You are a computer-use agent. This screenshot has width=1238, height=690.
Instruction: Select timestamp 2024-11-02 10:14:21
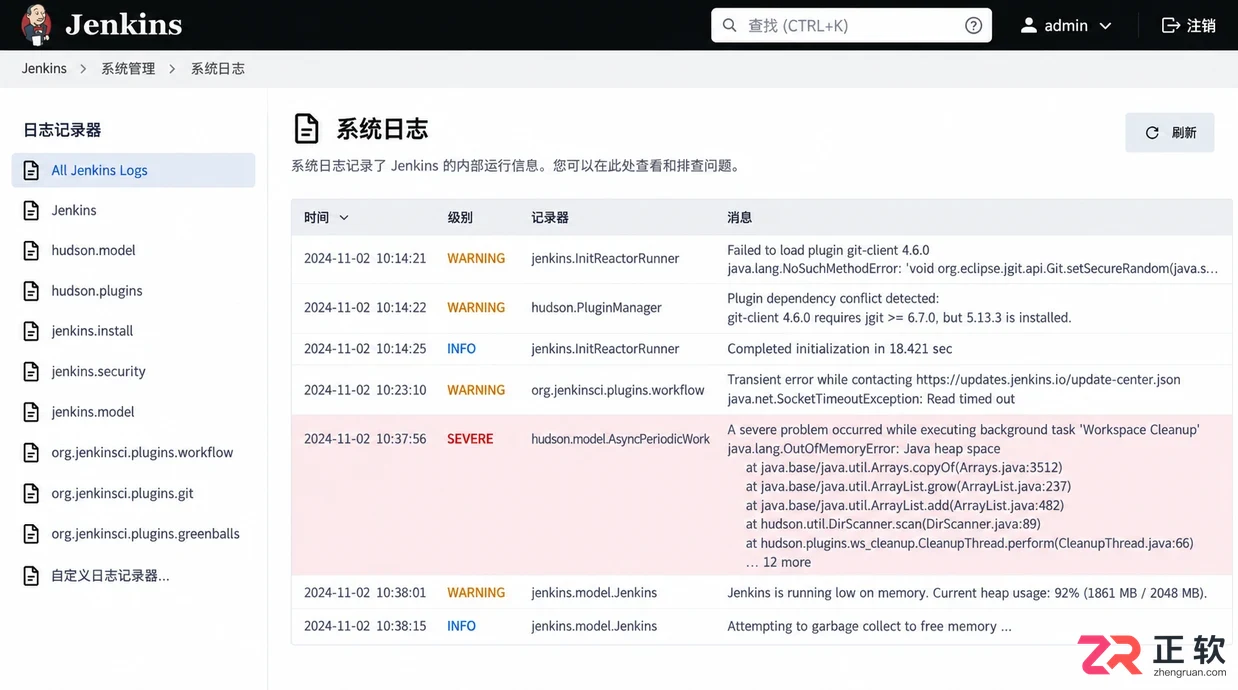click(x=365, y=258)
